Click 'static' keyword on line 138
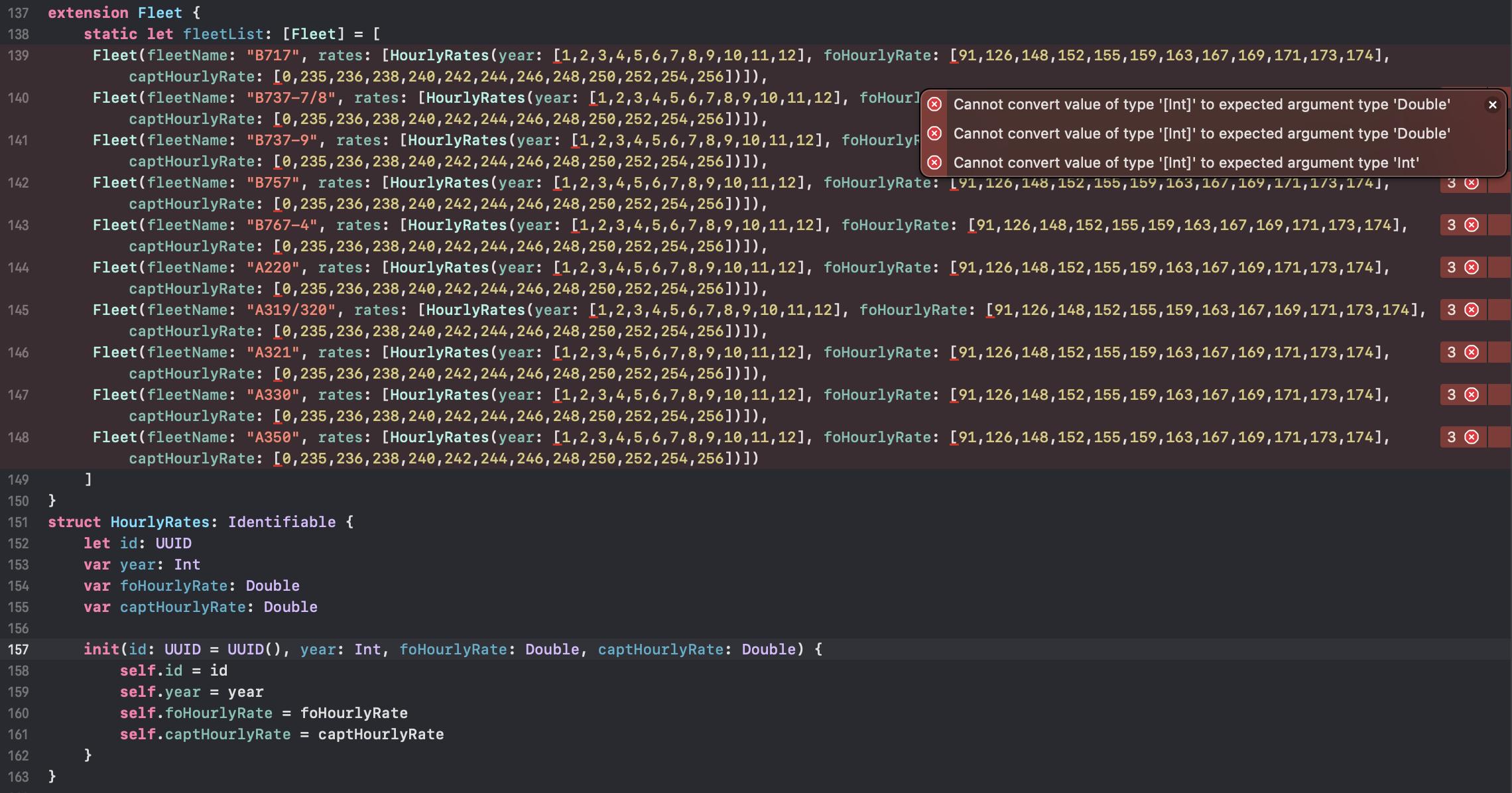The image size is (1512, 793). [110, 34]
